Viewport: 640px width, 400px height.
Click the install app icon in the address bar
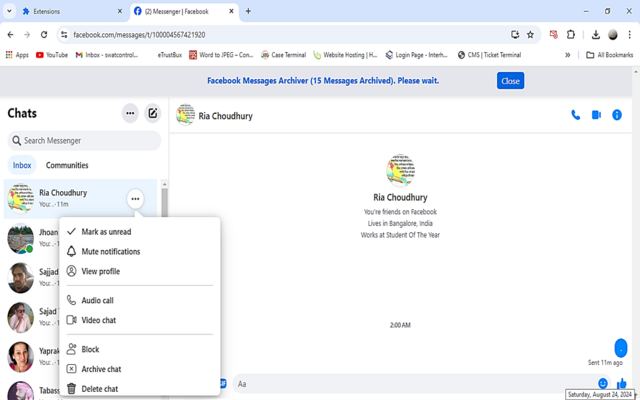515,35
